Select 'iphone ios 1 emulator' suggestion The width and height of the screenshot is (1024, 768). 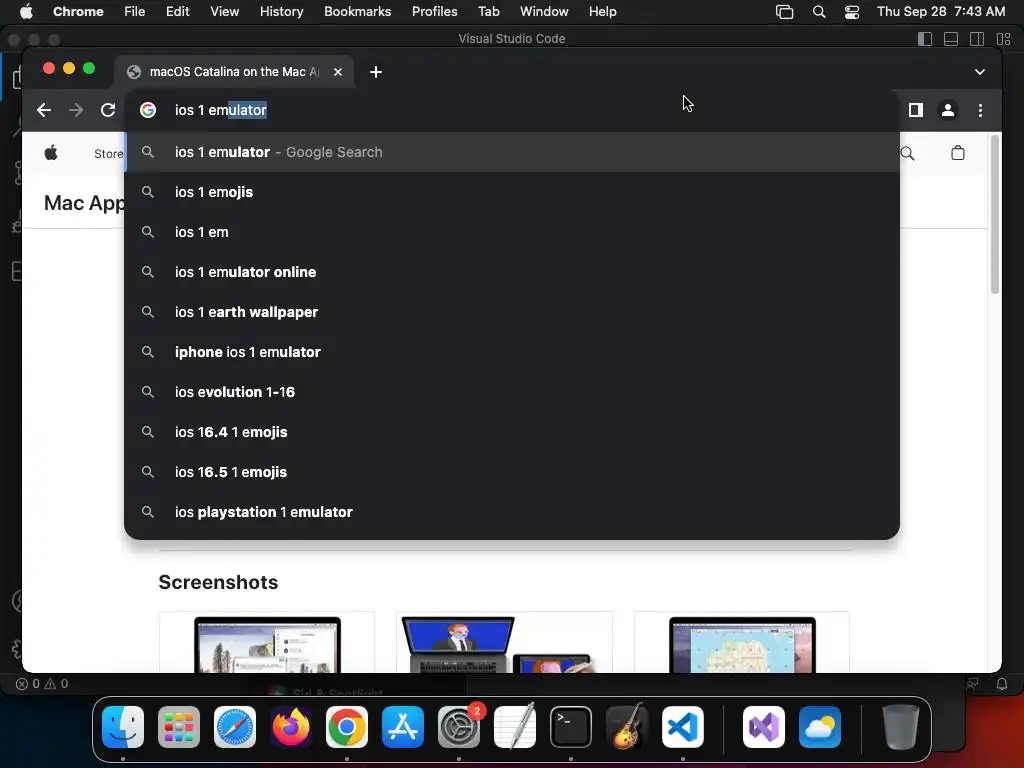tap(512, 352)
